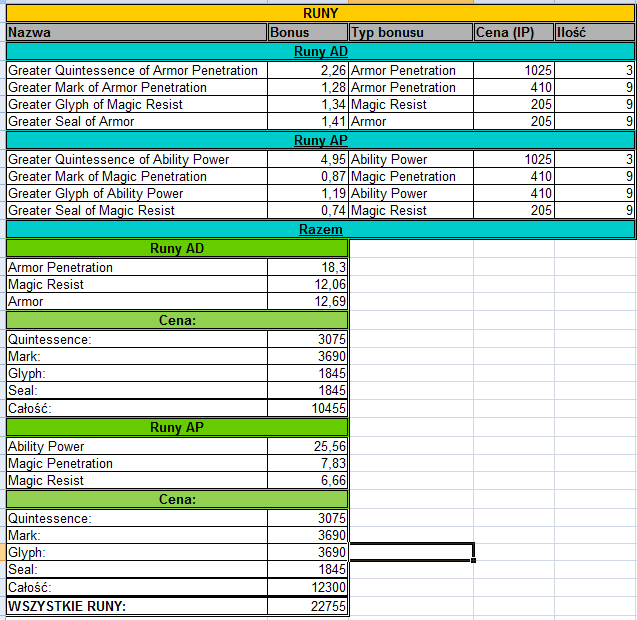Click the Greater Glyph of Magic Resist cell
The image size is (637, 620).
click(x=137, y=104)
